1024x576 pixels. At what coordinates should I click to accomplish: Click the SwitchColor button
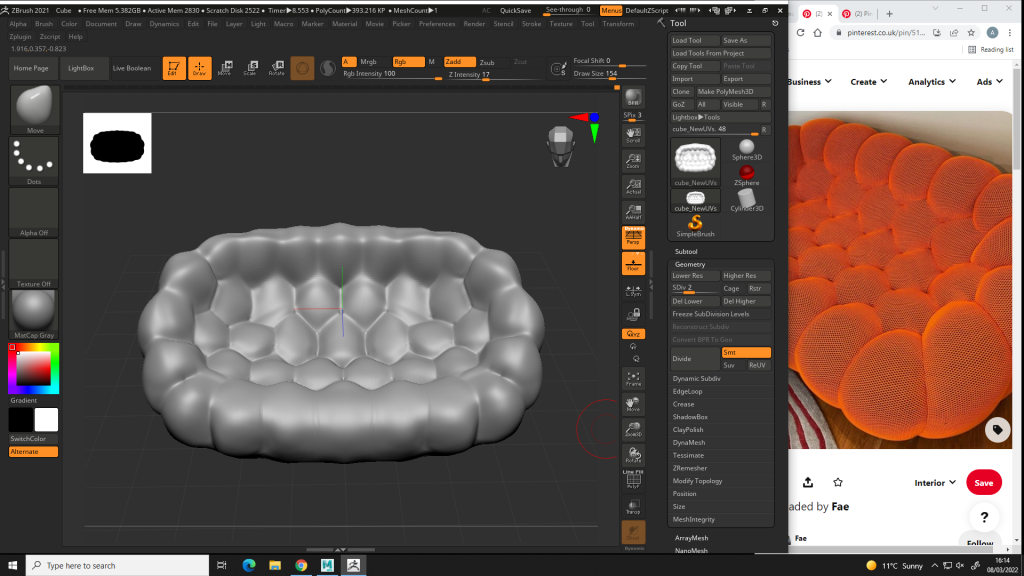click(33, 439)
